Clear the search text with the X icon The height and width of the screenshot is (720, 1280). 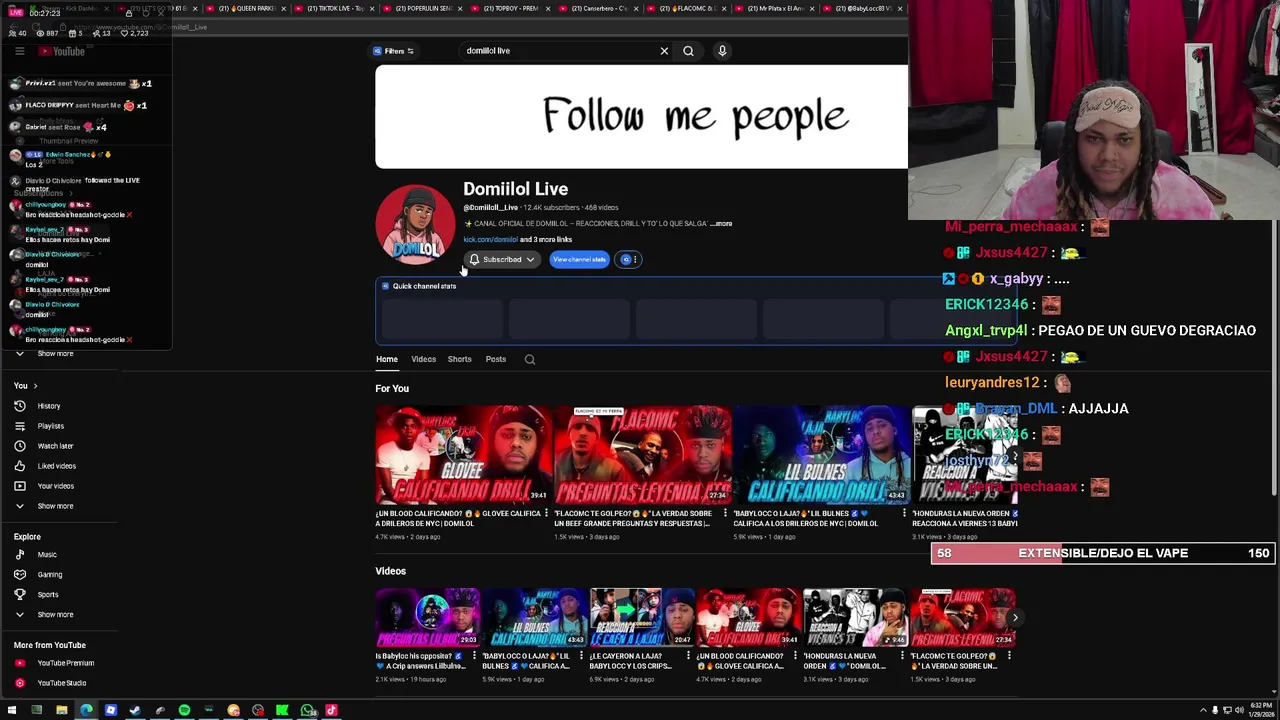tap(664, 51)
